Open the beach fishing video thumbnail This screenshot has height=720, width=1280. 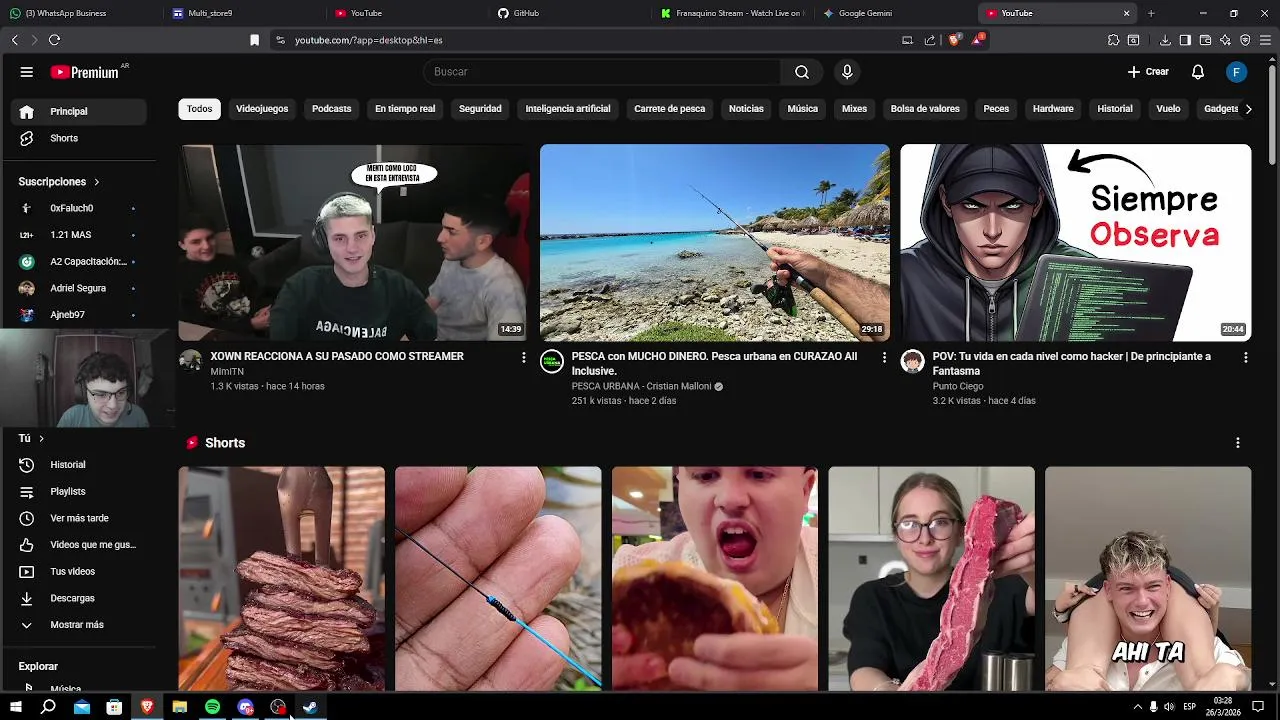point(715,243)
